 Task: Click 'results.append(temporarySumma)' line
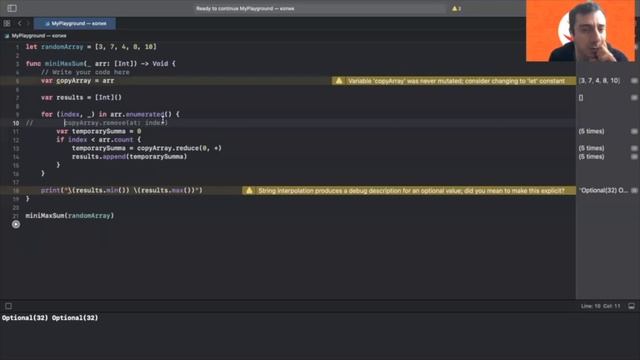129,157
